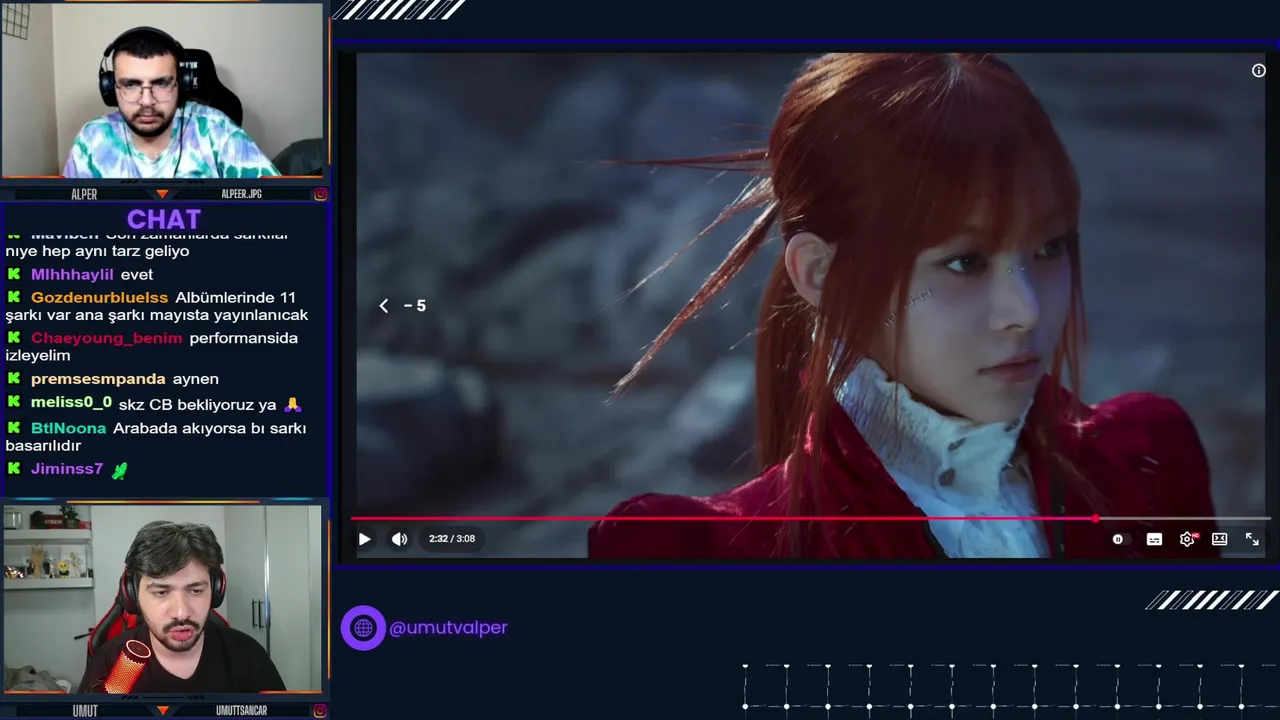Screen dimensions: 1280x720
Task: Mute the video volume speaker icon
Action: tap(399, 539)
